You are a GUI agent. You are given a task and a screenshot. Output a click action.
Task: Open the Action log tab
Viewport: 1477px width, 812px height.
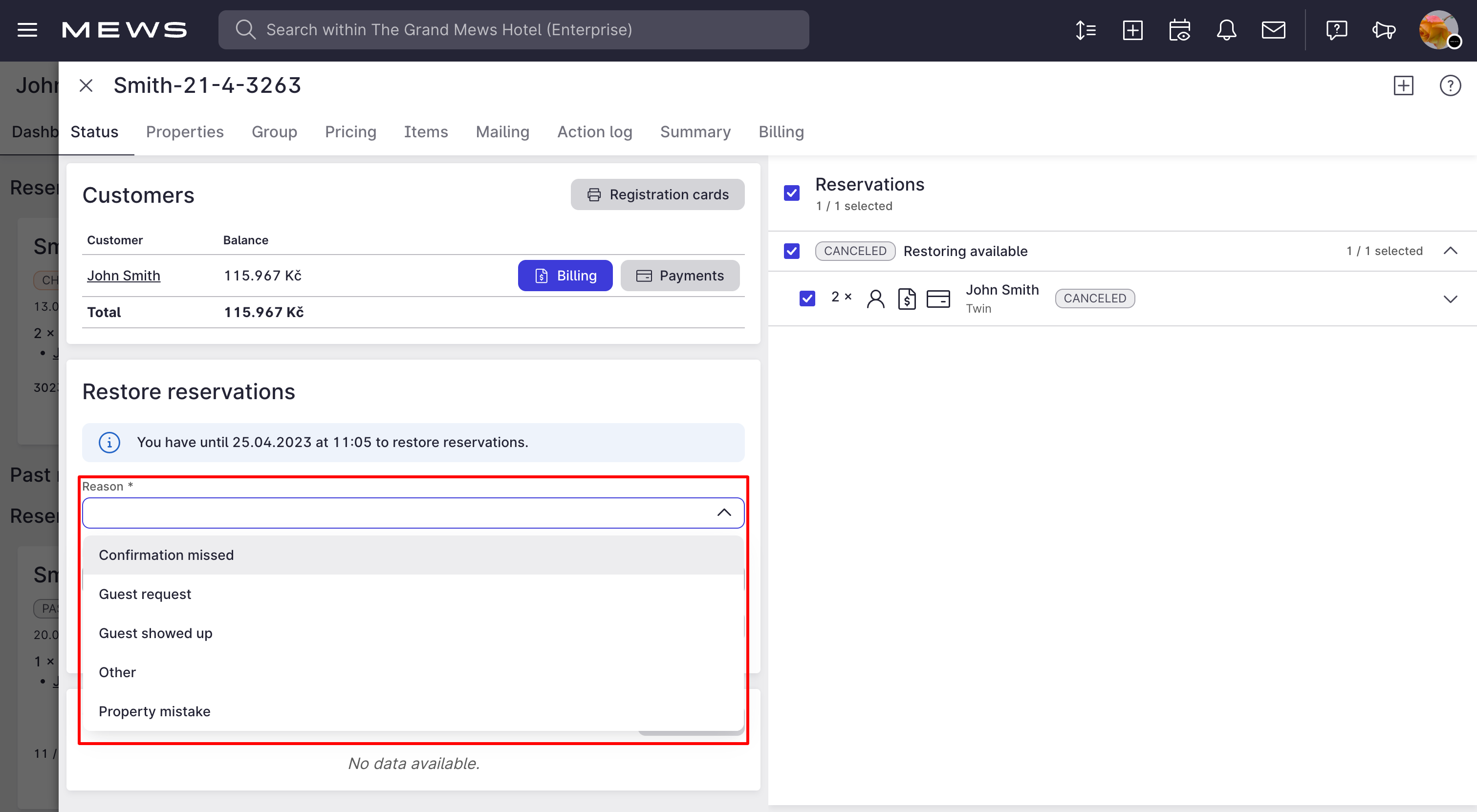(595, 132)
